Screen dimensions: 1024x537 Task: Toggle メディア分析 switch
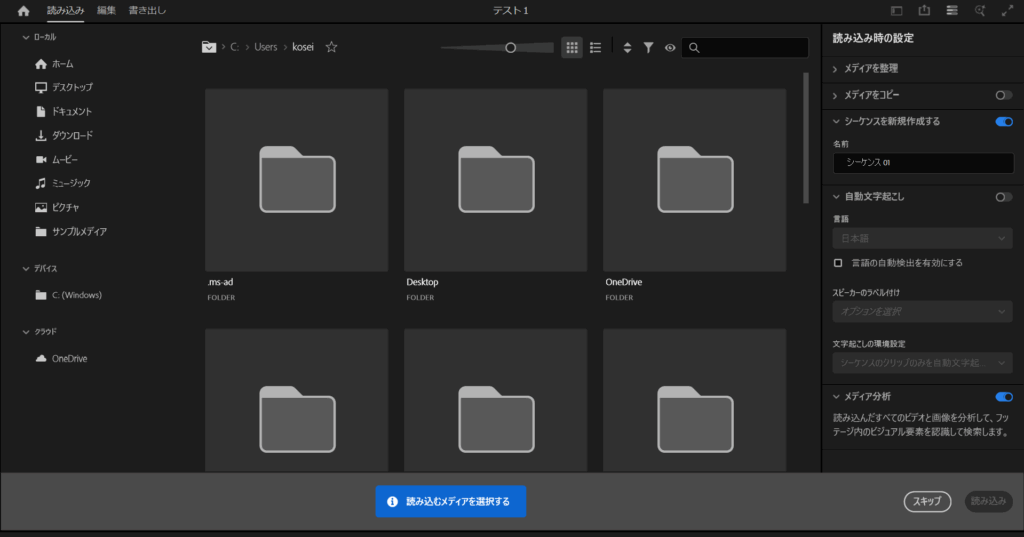click(1004, 397)
